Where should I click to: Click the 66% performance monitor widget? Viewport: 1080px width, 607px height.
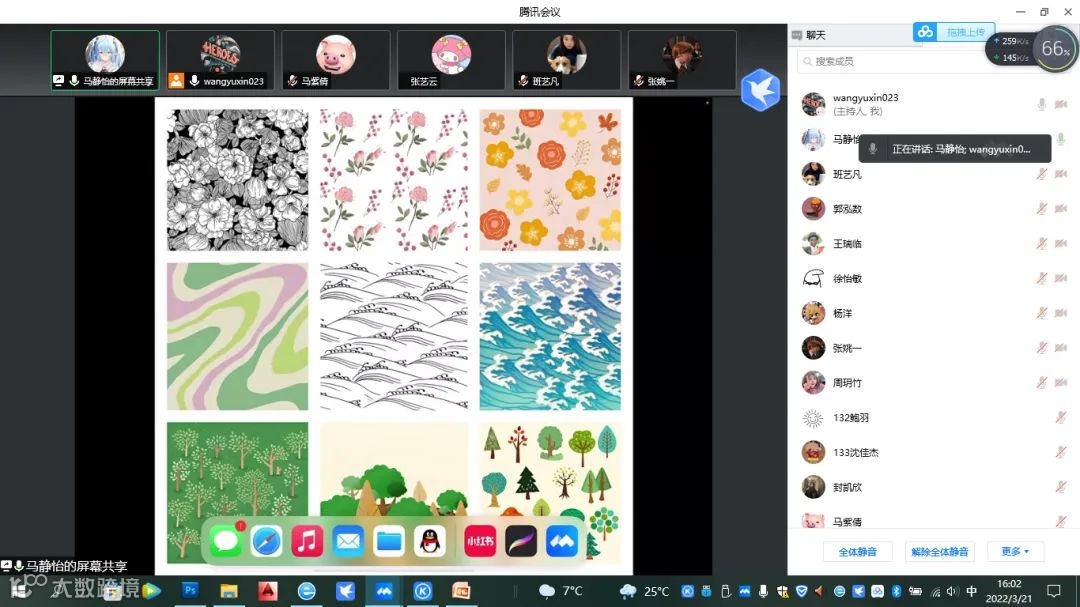point(1055,48)
